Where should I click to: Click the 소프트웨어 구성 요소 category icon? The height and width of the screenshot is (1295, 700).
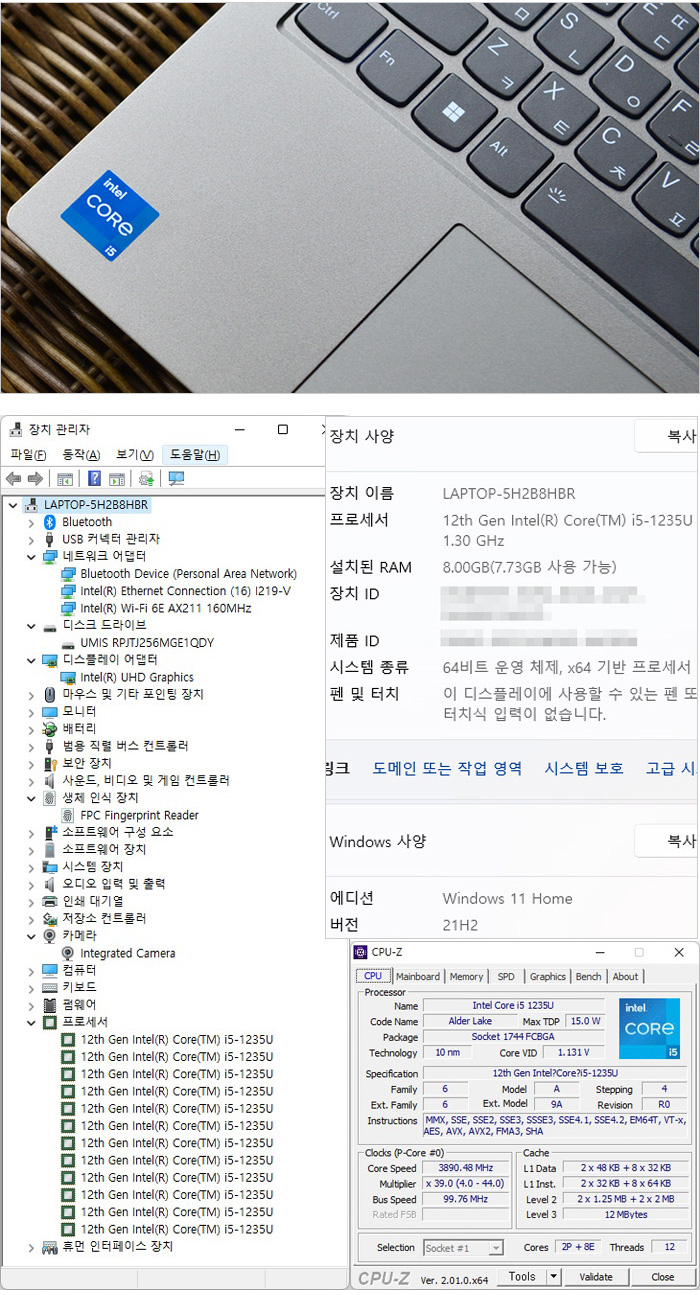(x=50, y=832)
